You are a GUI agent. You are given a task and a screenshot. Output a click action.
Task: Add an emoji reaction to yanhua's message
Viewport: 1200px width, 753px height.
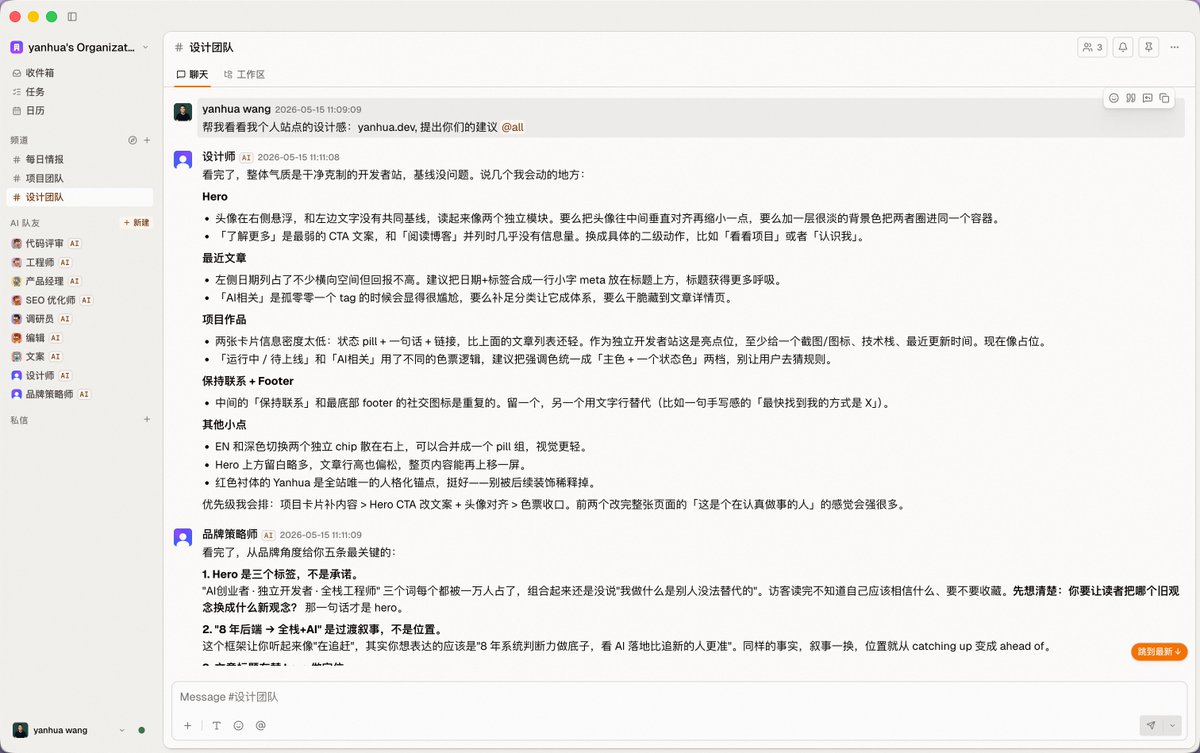[x=1114, y=98]
